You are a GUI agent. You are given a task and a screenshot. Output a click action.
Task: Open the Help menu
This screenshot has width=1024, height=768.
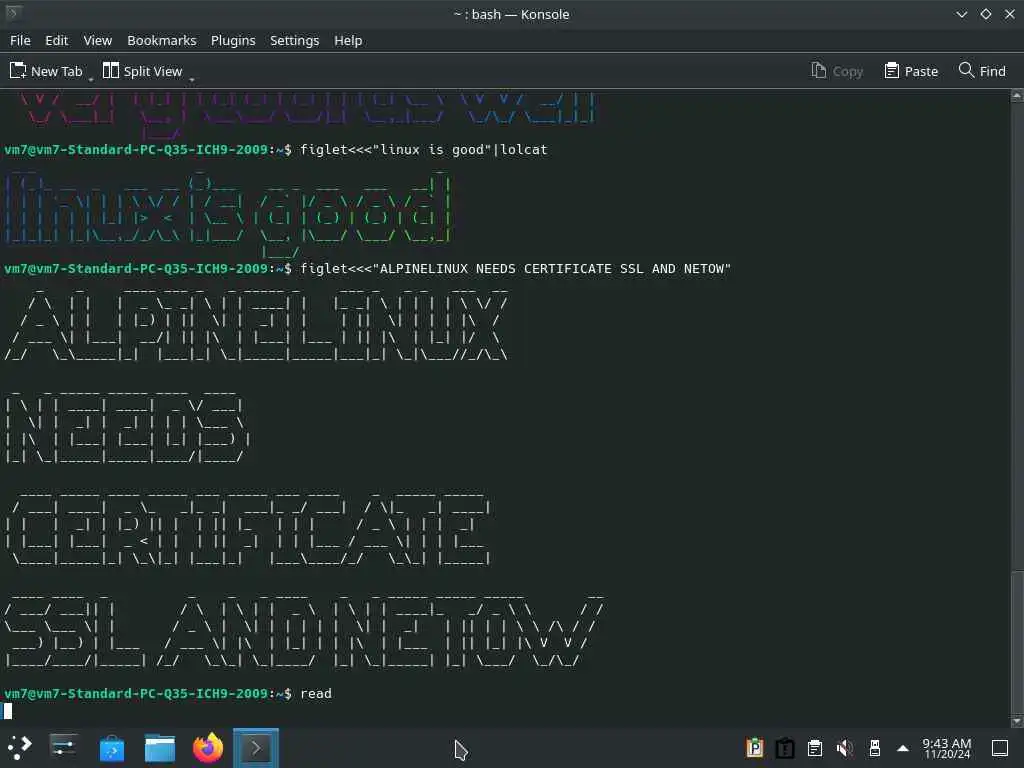348,40
